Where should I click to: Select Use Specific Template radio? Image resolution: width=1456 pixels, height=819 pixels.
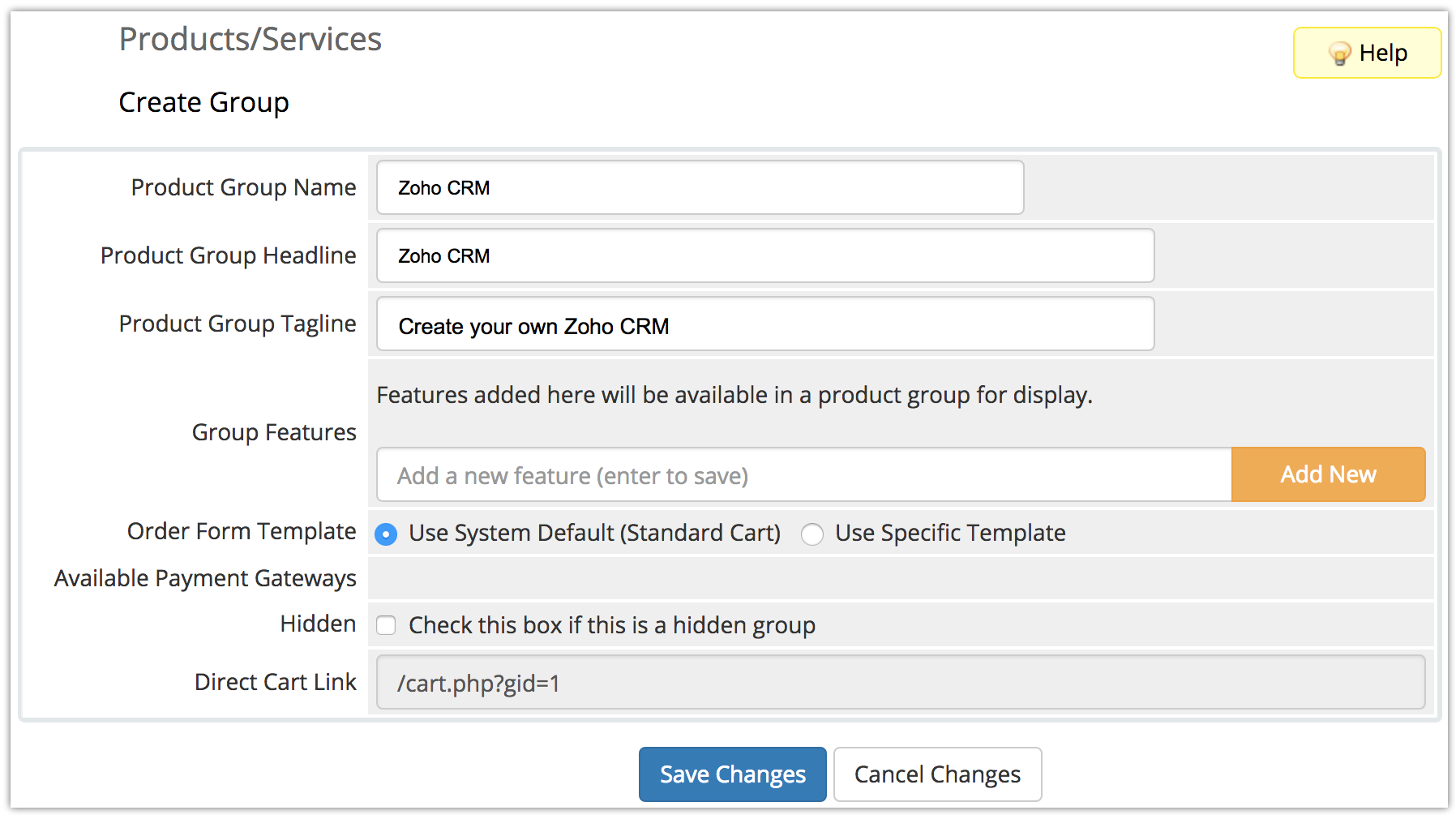point(812,534)
